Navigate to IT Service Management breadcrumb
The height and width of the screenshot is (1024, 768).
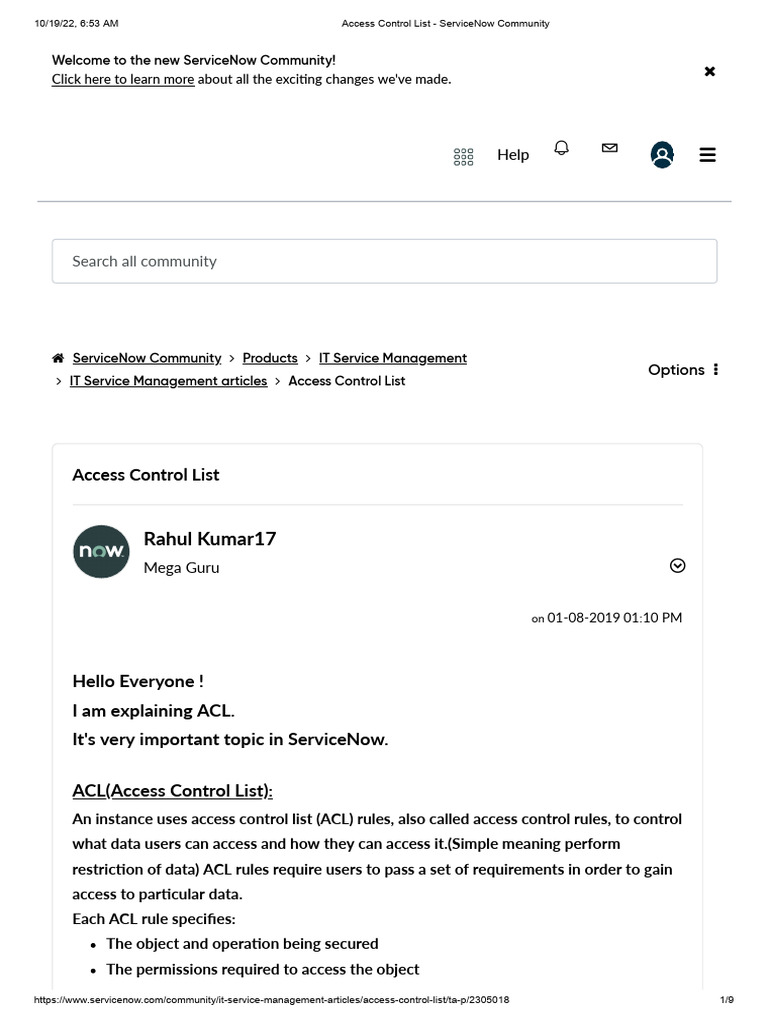(x=393, y=358)
